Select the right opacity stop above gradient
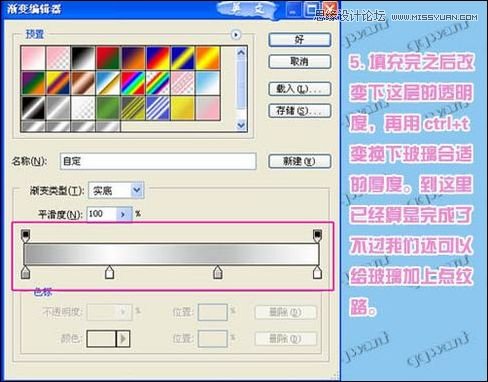 (317, 235)
